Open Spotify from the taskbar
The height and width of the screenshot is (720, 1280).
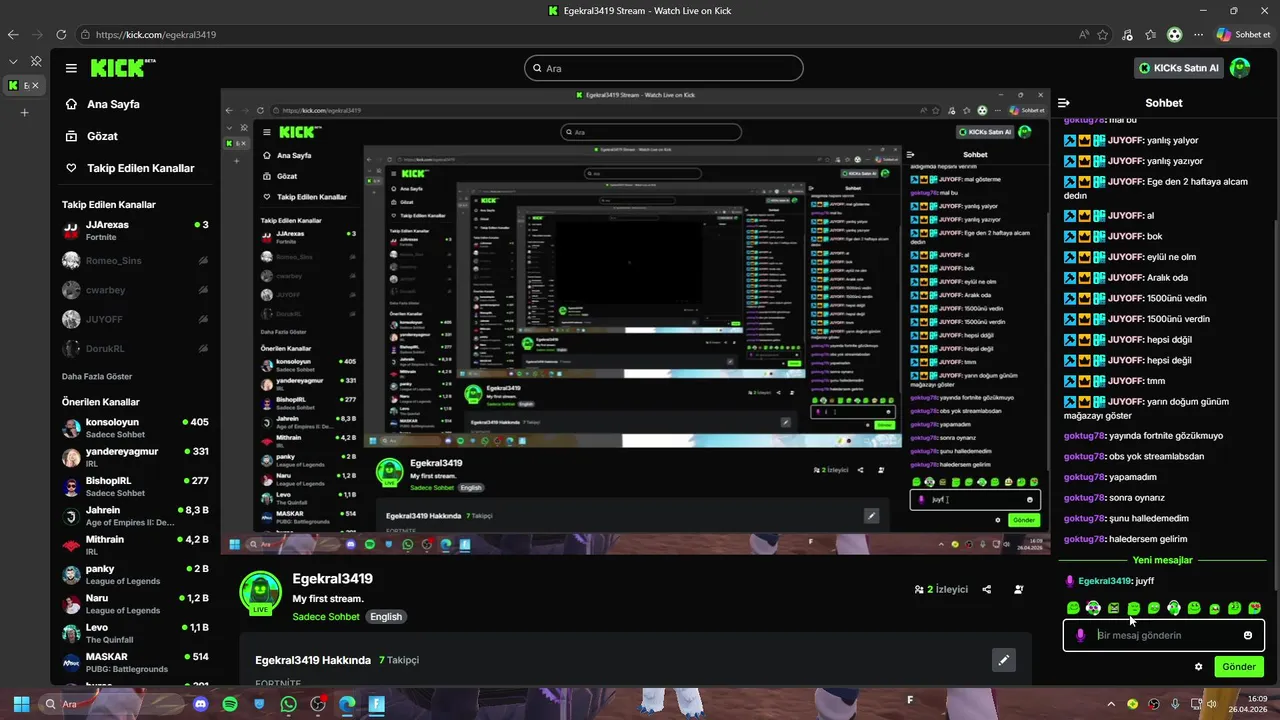230,704
